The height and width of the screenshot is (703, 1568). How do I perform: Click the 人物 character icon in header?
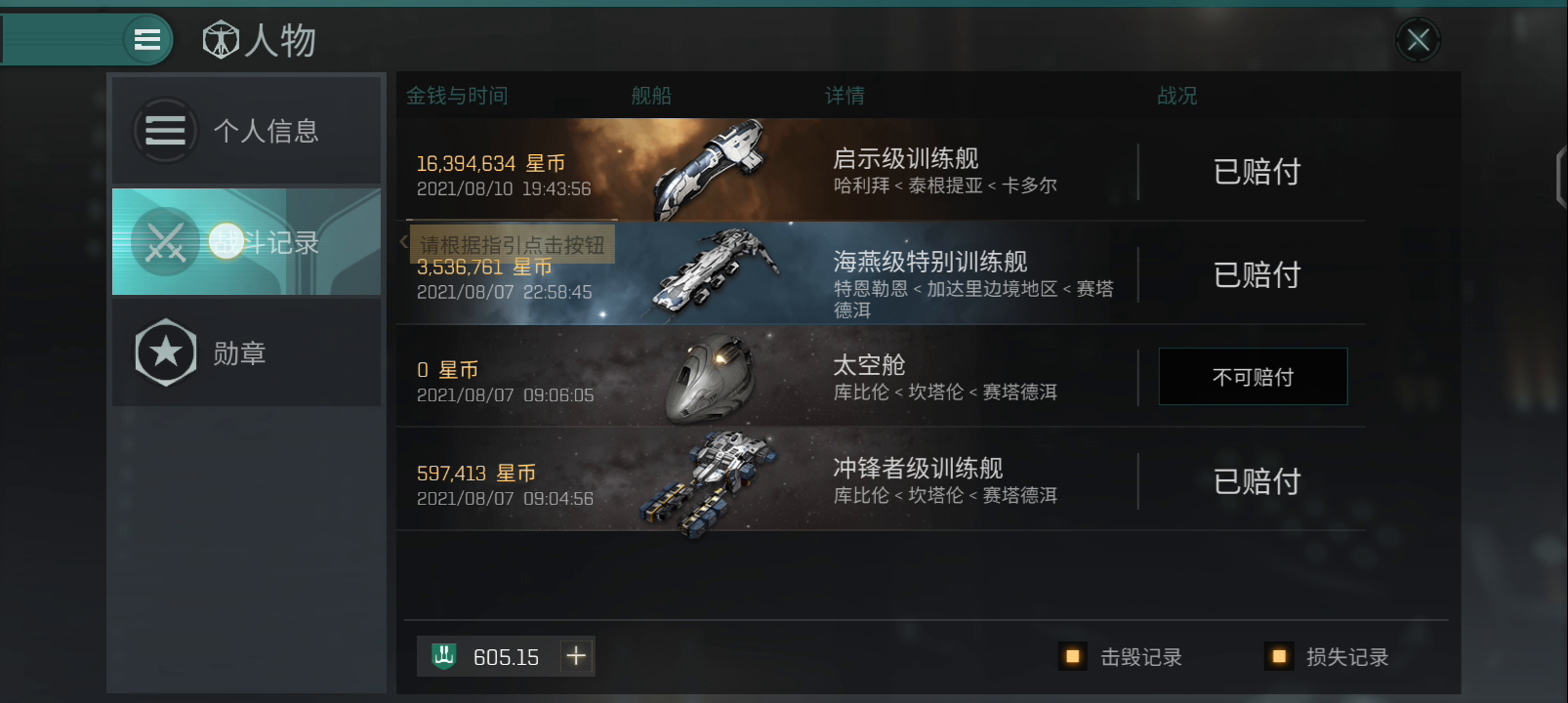[x=221, y=40]
